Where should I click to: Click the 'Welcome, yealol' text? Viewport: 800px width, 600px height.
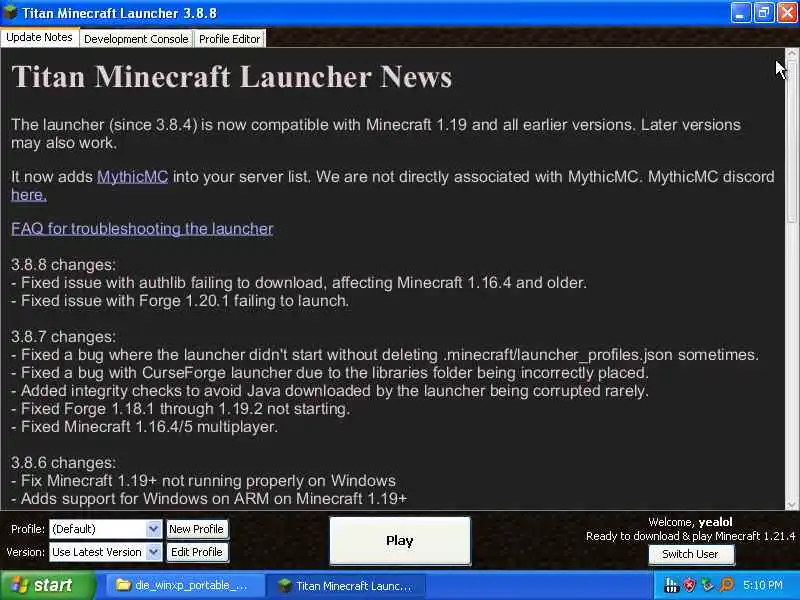[690, 522]
